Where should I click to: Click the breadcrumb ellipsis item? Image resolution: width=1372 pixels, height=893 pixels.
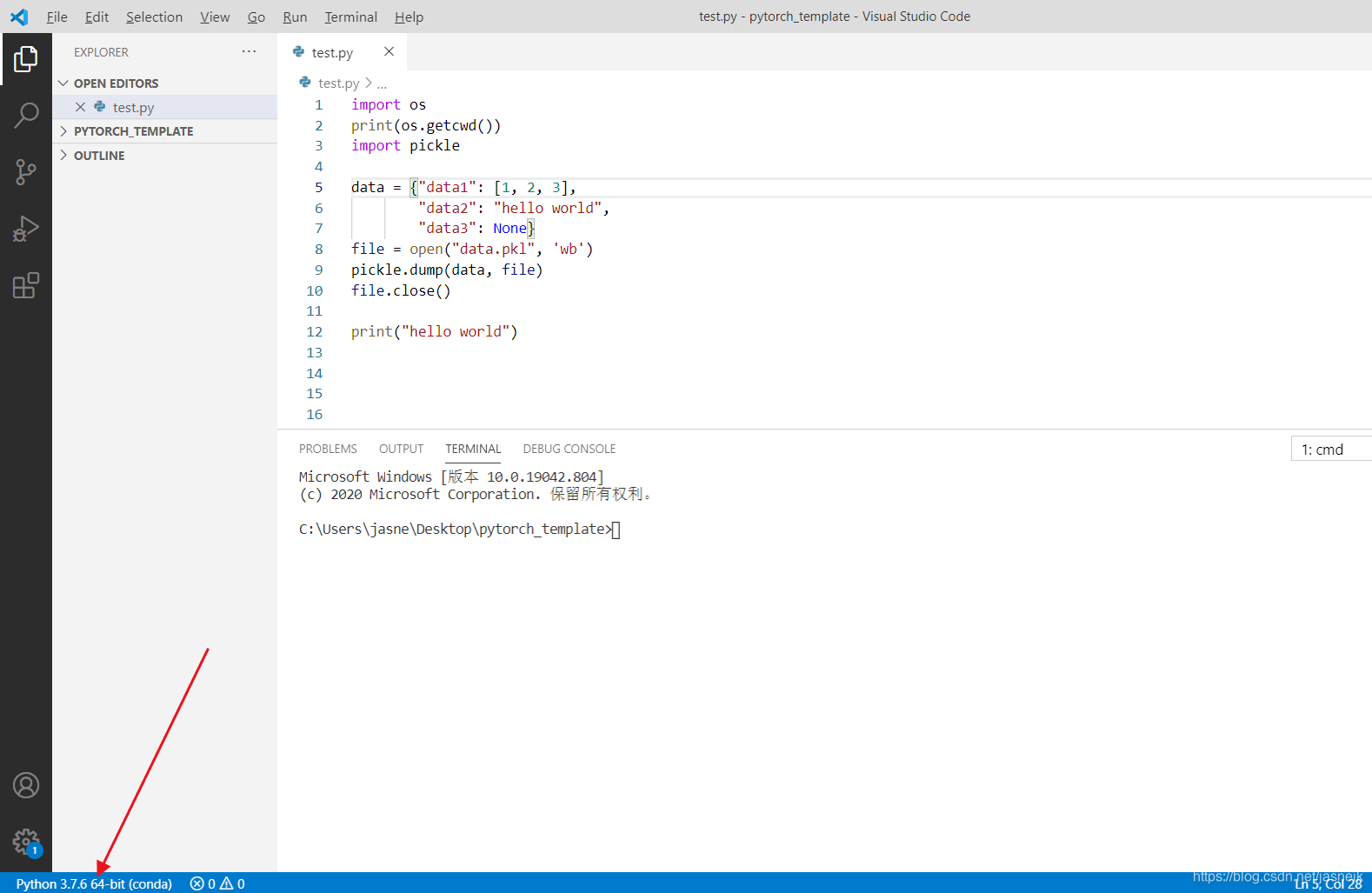pos(382,83)
